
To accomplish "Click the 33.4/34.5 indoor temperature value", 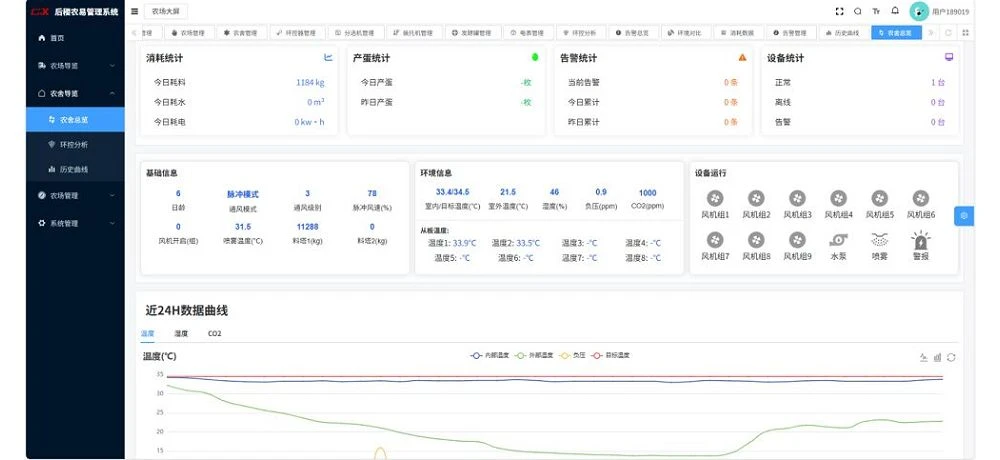I will pyautogui.click(x=452, y=192).
